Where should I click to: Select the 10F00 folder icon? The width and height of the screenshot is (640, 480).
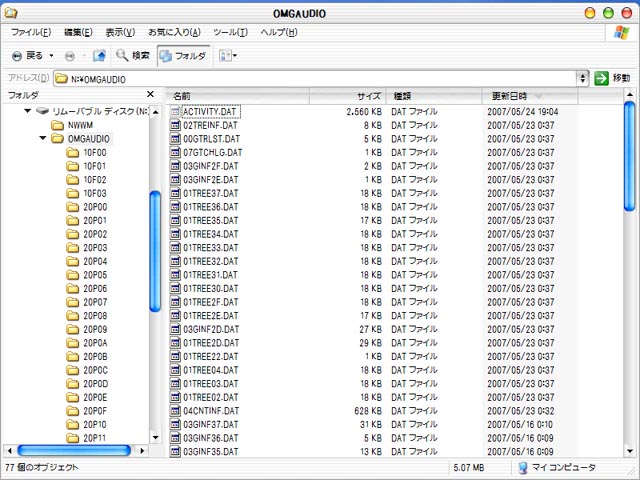72,153
